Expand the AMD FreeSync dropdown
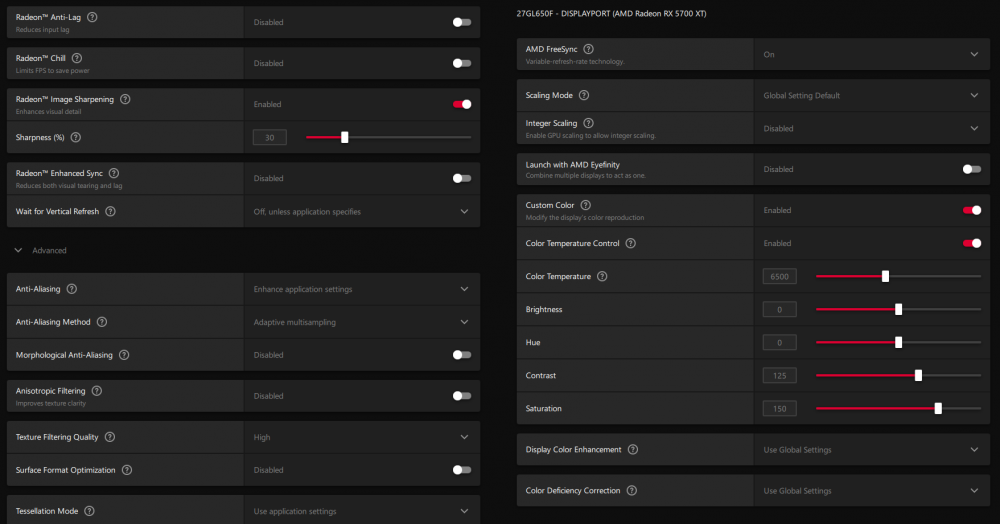1000x524 pixels. (x=974, y=55)
